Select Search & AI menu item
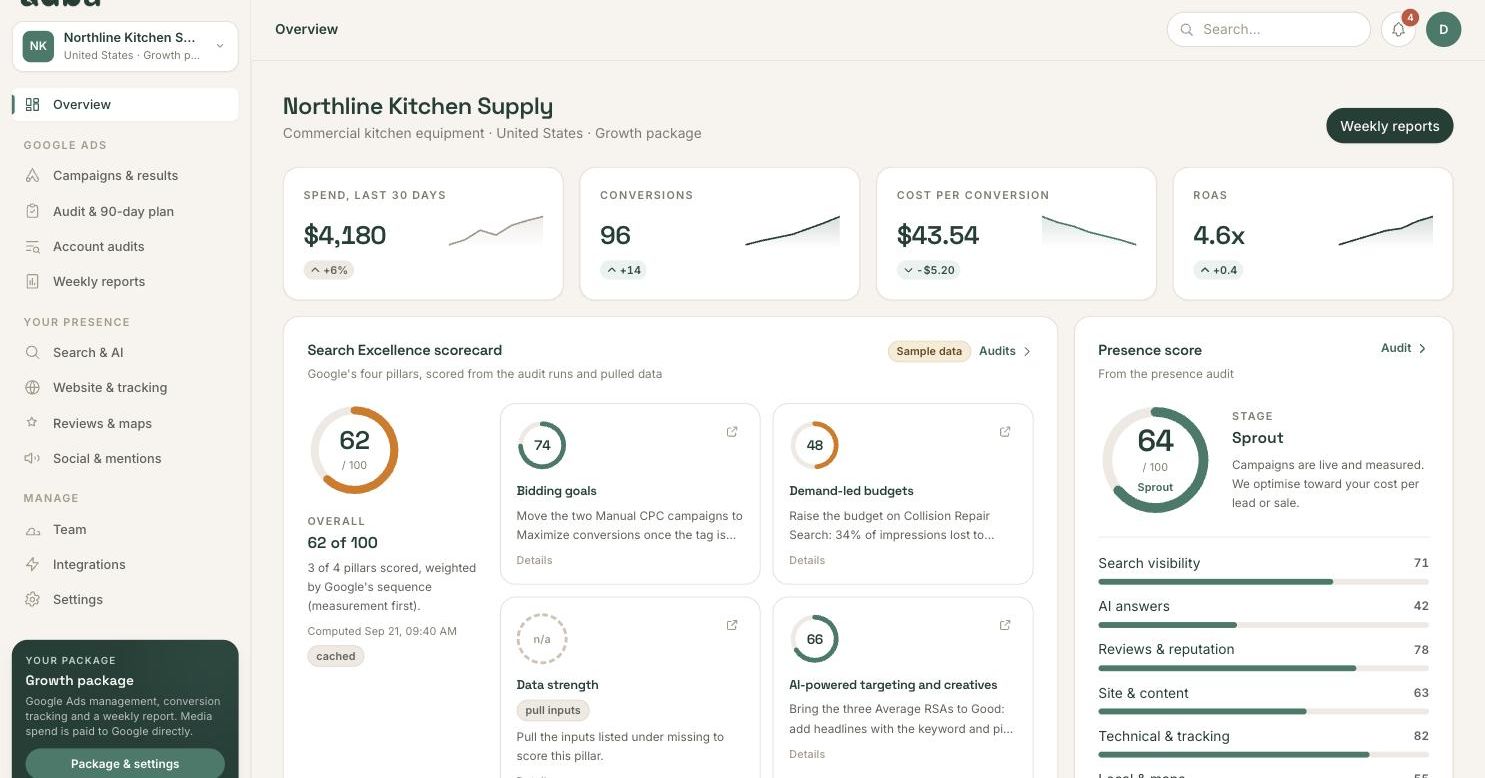This screenshot has height=778, width=1485. 125,352
